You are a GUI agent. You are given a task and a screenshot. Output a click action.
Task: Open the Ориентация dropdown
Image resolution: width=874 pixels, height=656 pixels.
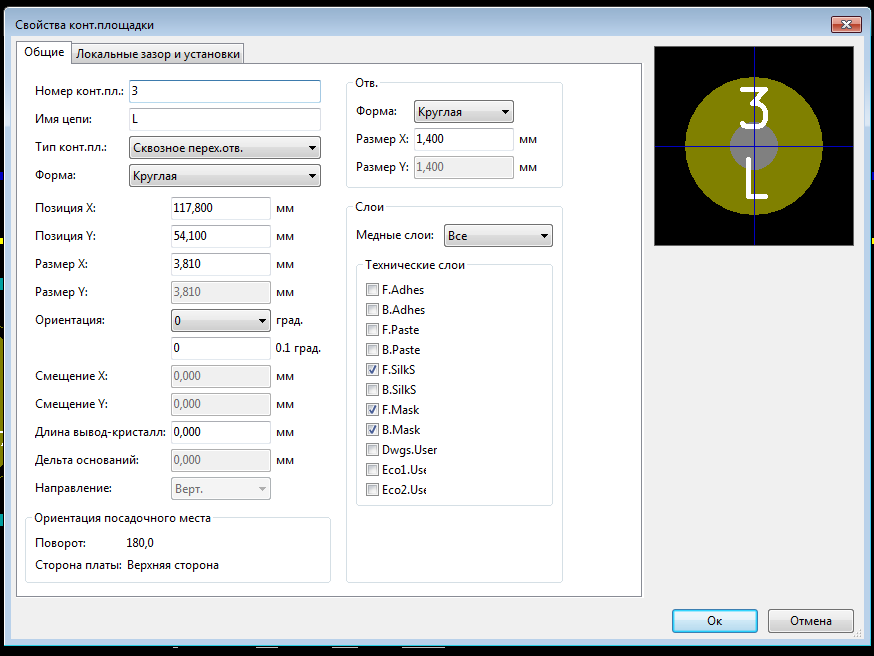pyautogui.click(x=221, y=320)
